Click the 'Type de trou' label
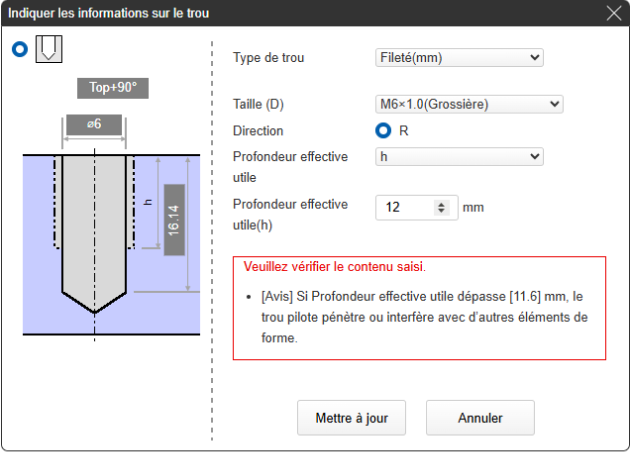 268,57
